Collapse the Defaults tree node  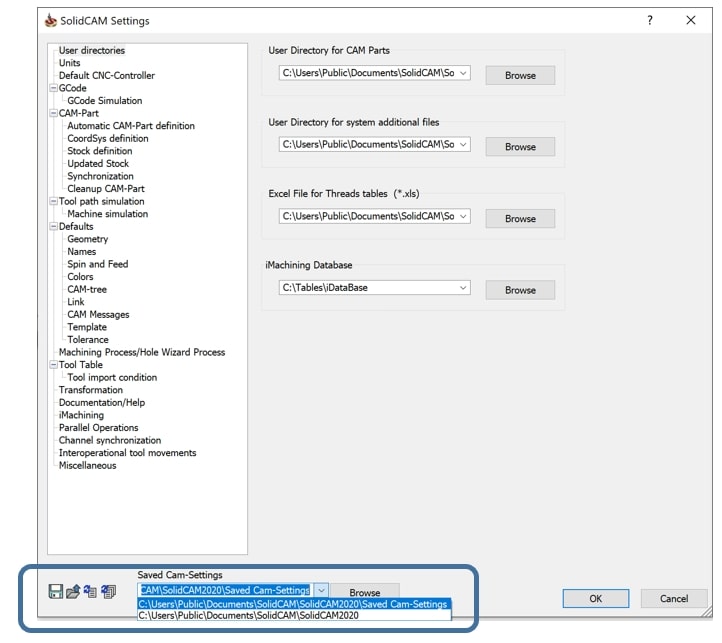coord(54,227)
